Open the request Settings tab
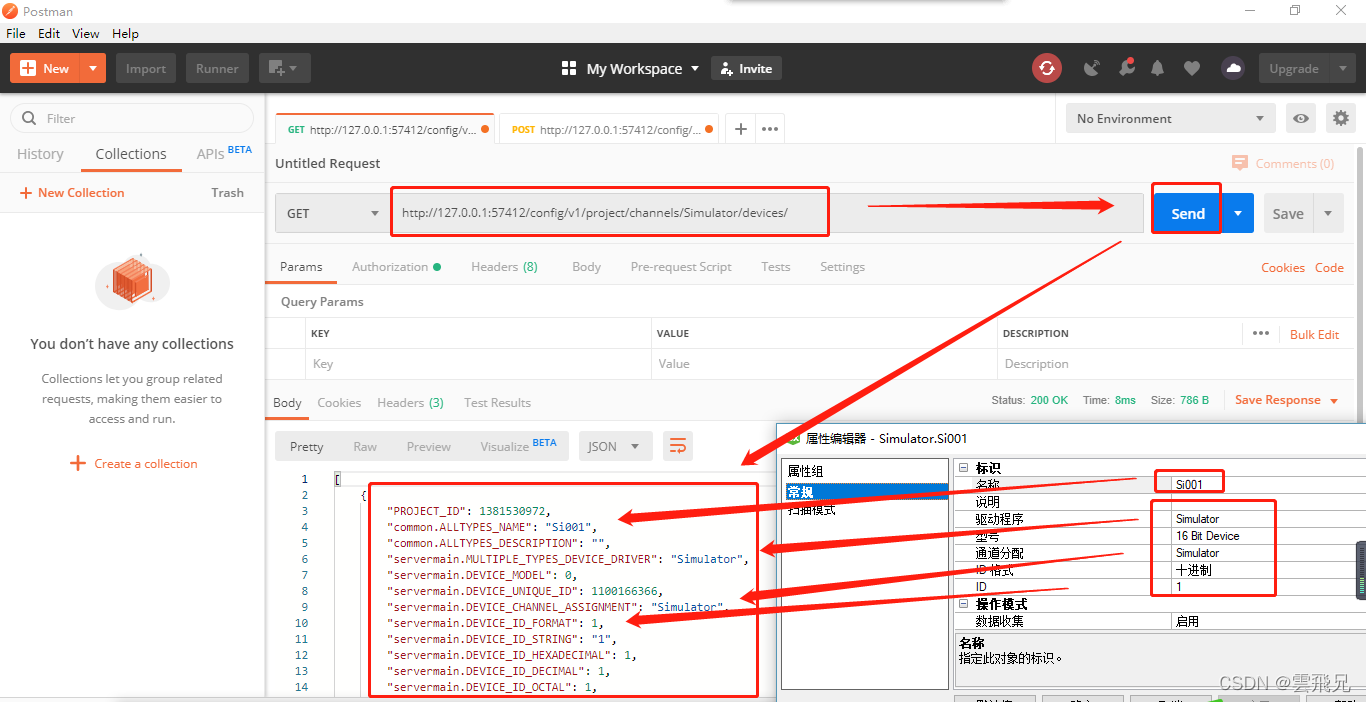Image resolution: width=1366 pixels, height=702 pixels. (x=842, y=267)
